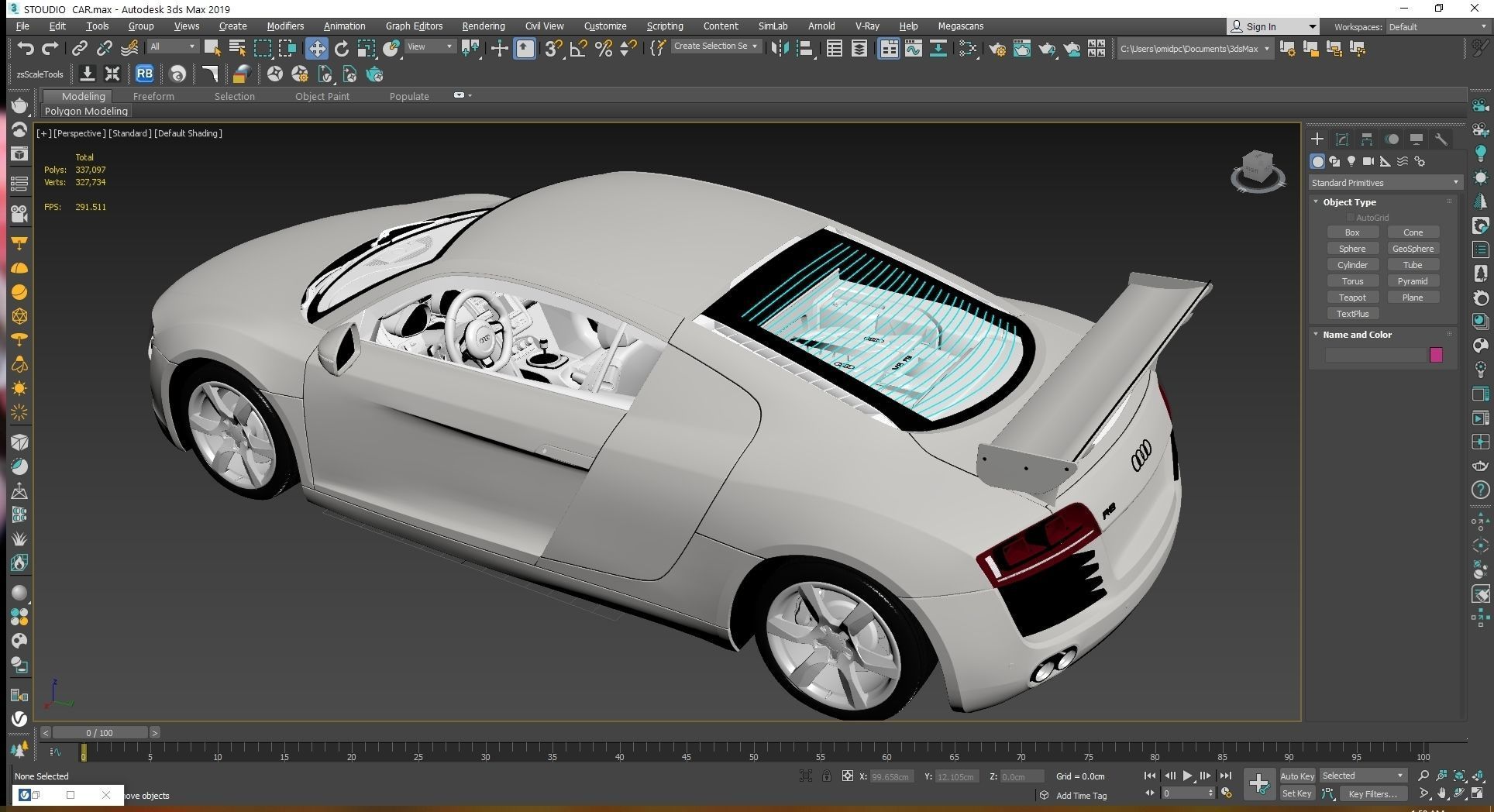Click the GeoSphere button

1413,249
